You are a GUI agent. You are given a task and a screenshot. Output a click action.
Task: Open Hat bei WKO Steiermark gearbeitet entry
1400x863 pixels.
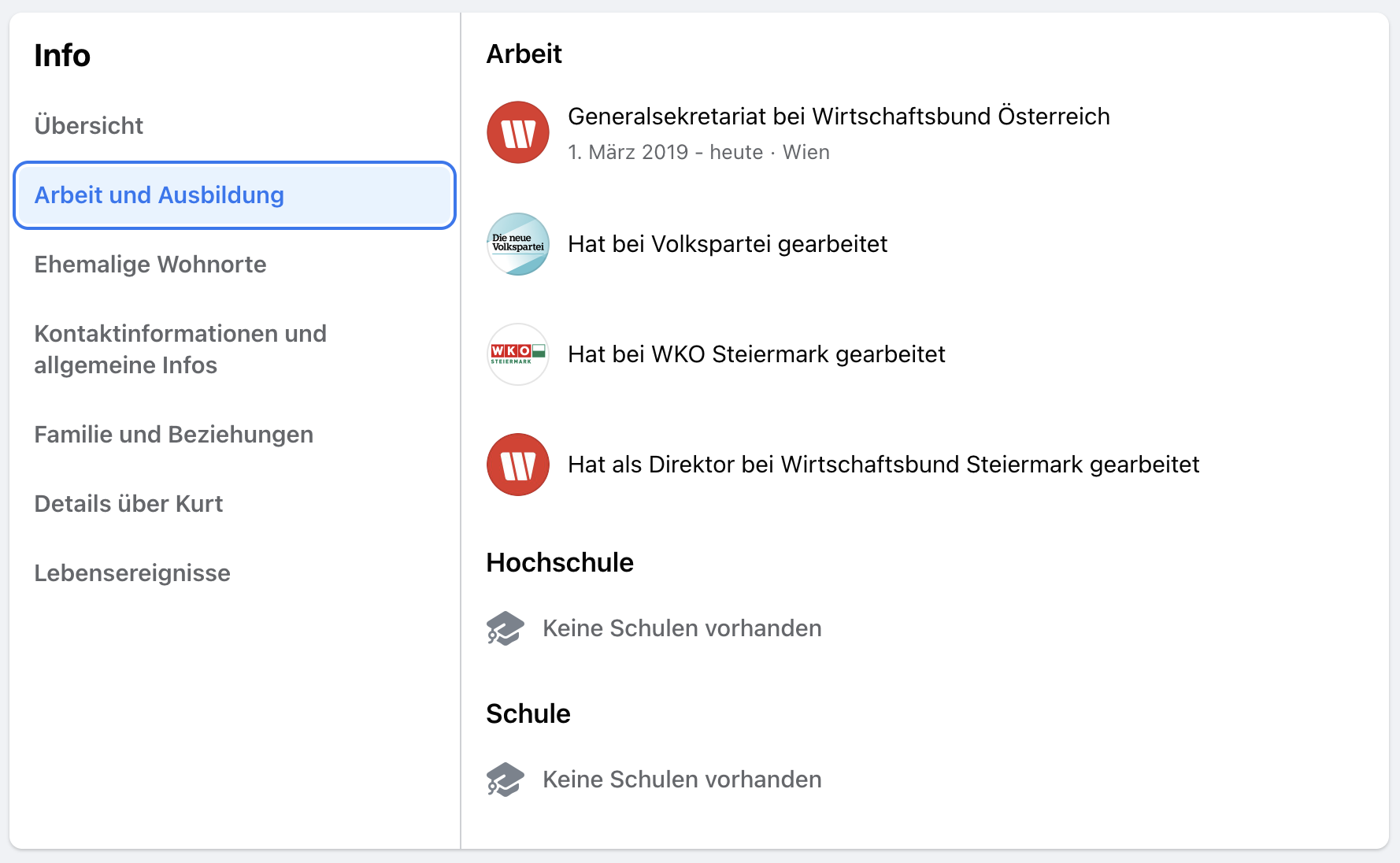click(x=757, y=354)
